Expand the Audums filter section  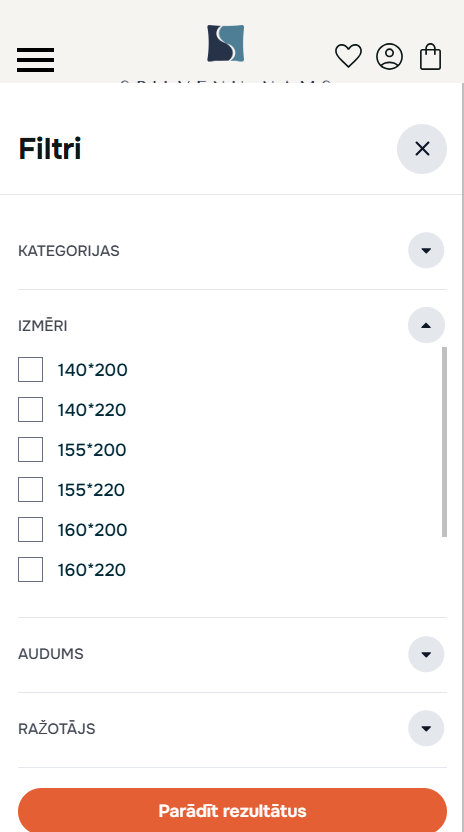(426, 654)
